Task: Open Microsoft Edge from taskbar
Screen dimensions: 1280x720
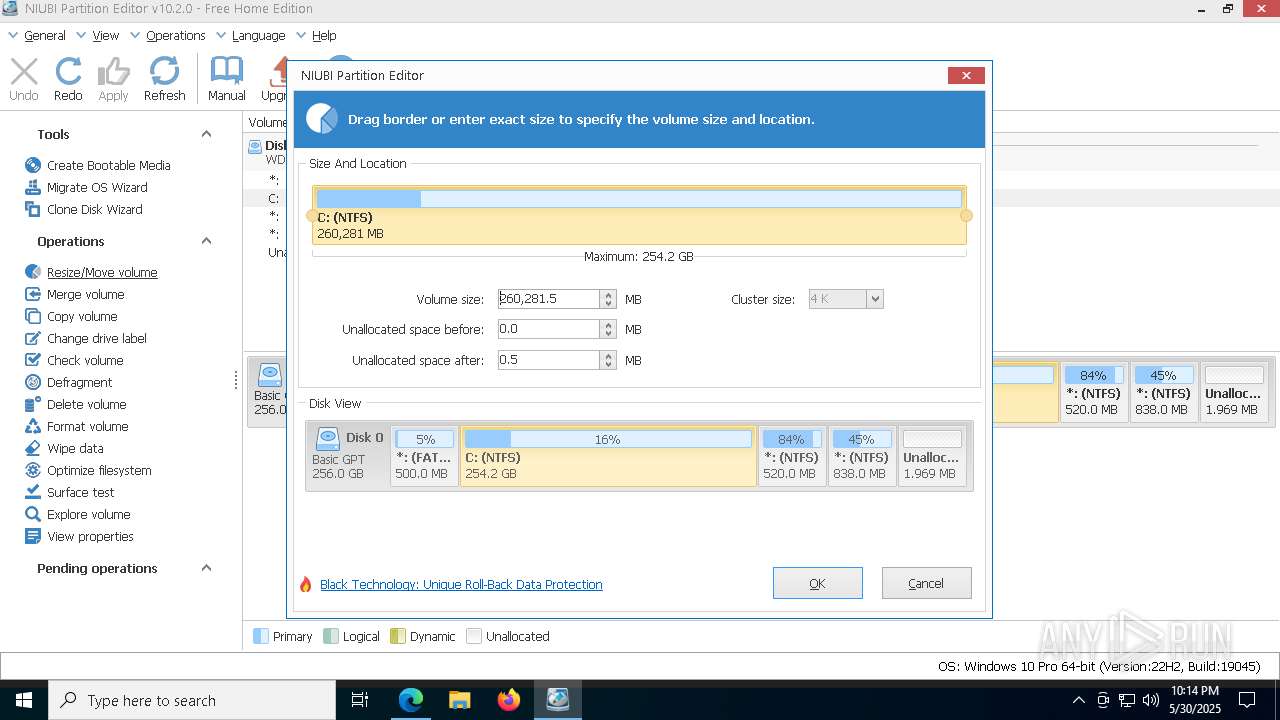Action: (411, 700)
